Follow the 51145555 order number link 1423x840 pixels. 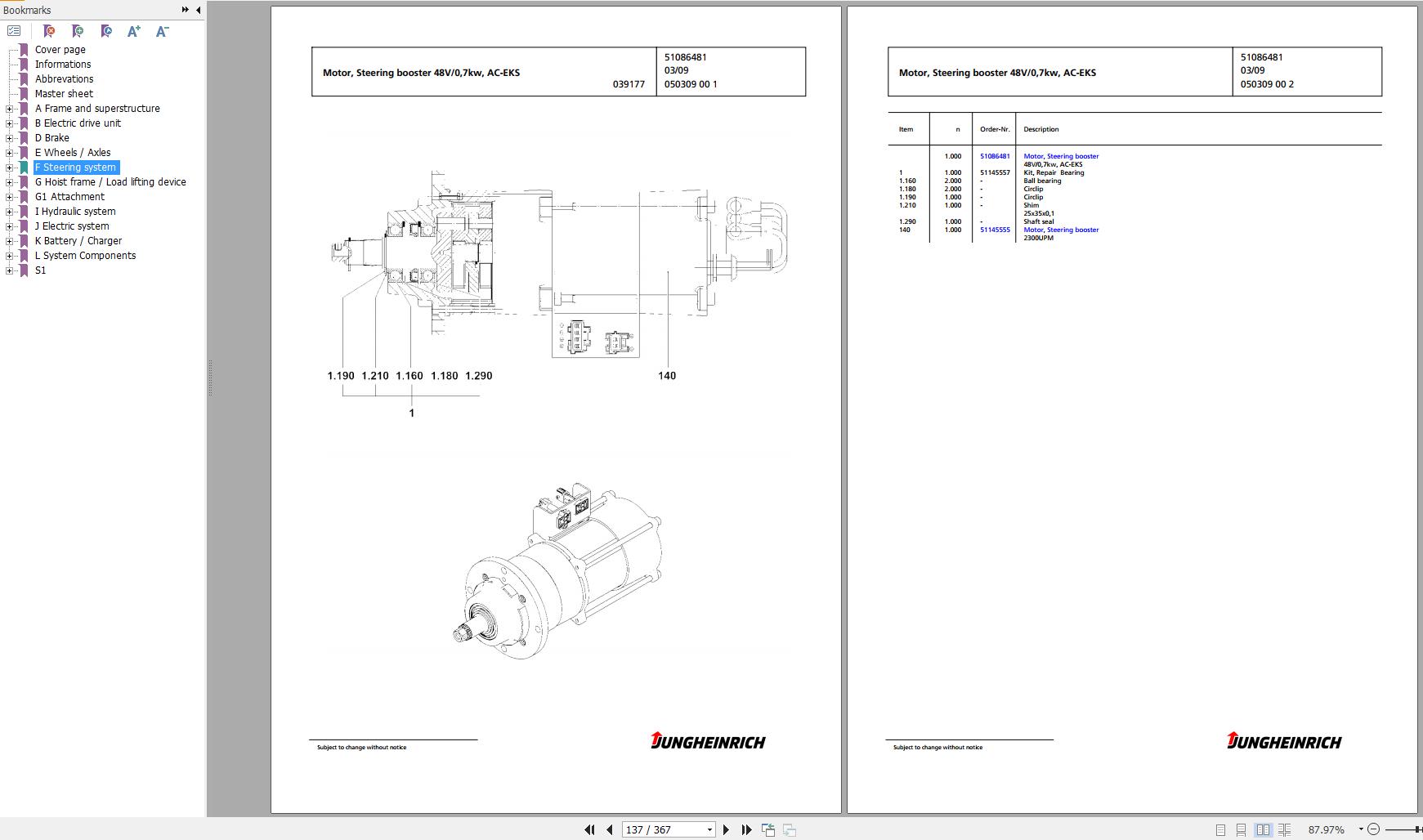pyautogui.click(x=995, y=230)
